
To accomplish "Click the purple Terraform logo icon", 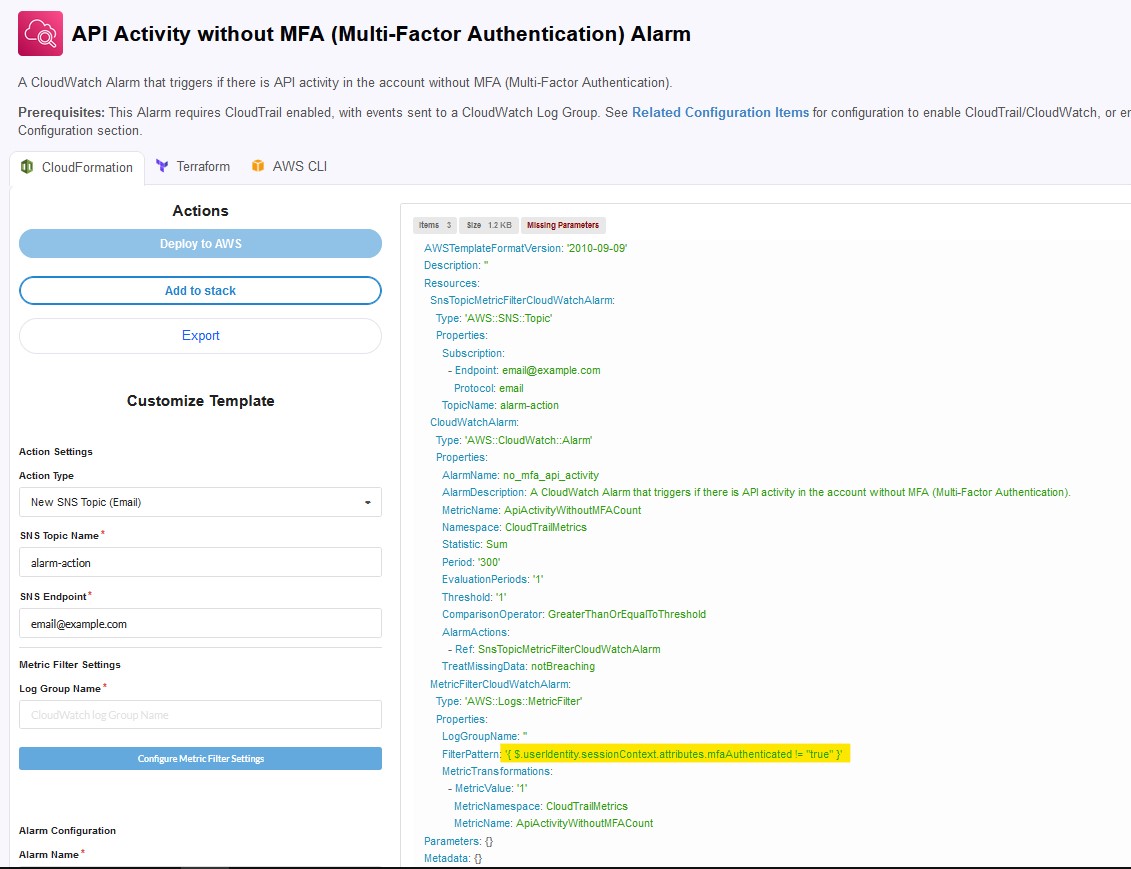I will [162, 166].
